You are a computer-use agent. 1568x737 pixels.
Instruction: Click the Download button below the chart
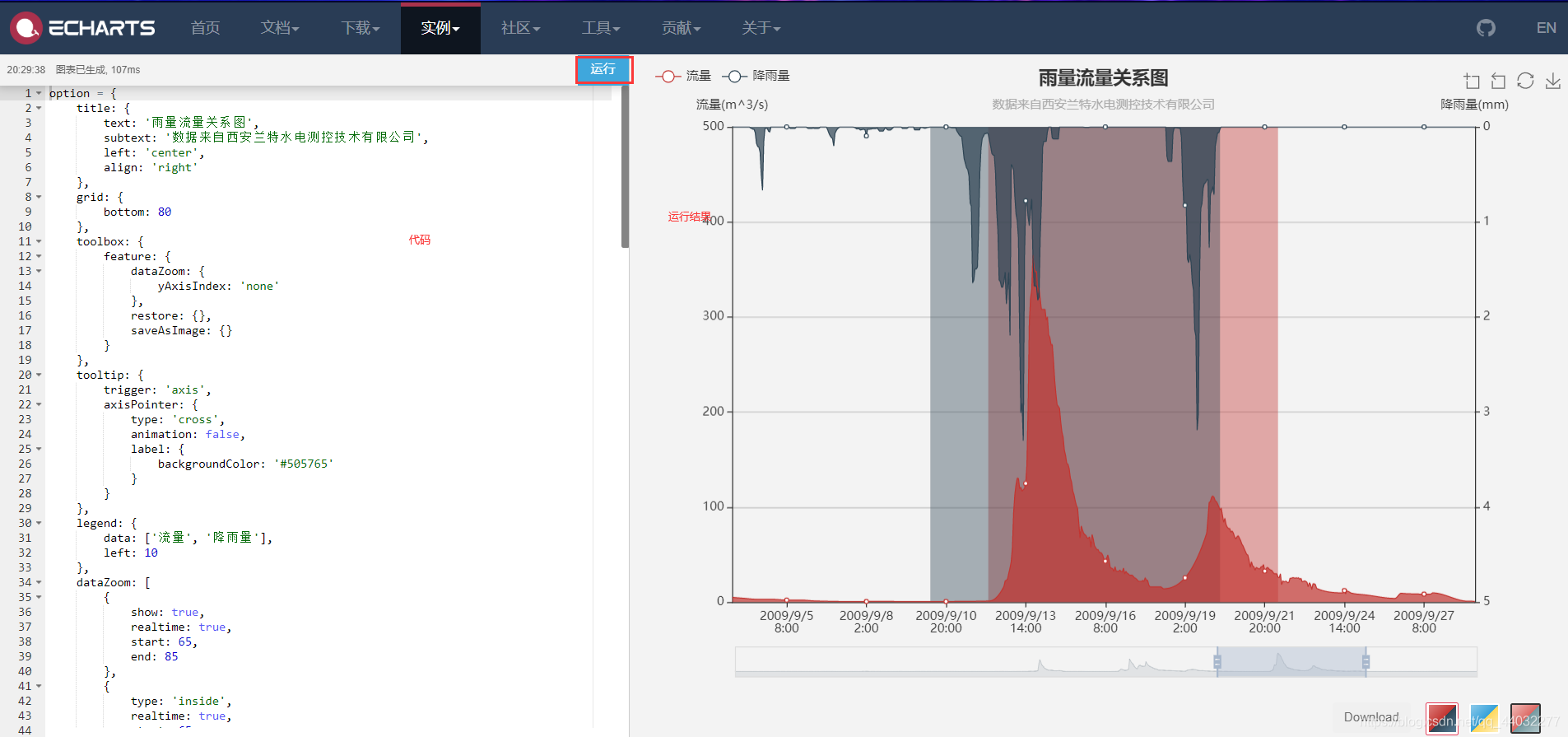click(x=1371, y=717)
